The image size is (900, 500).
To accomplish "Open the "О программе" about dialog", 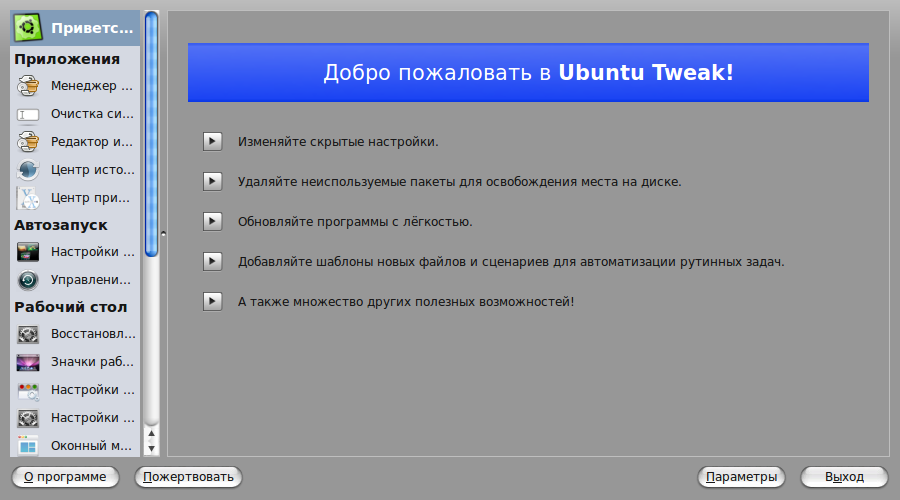I will tap(65, 477).
